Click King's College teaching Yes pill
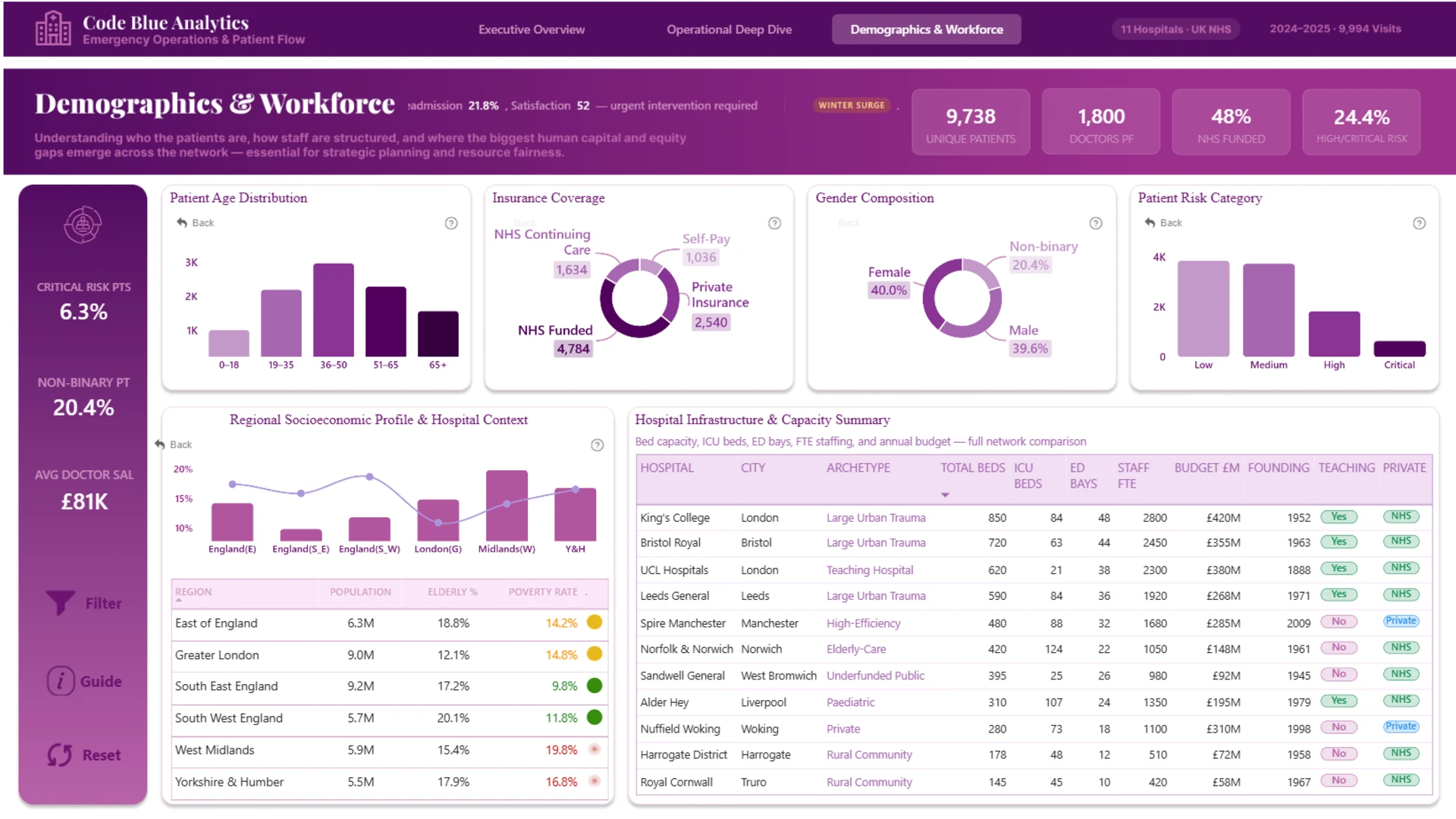This screenshot has width=1456, height=819. click(x=1339, y=516)
